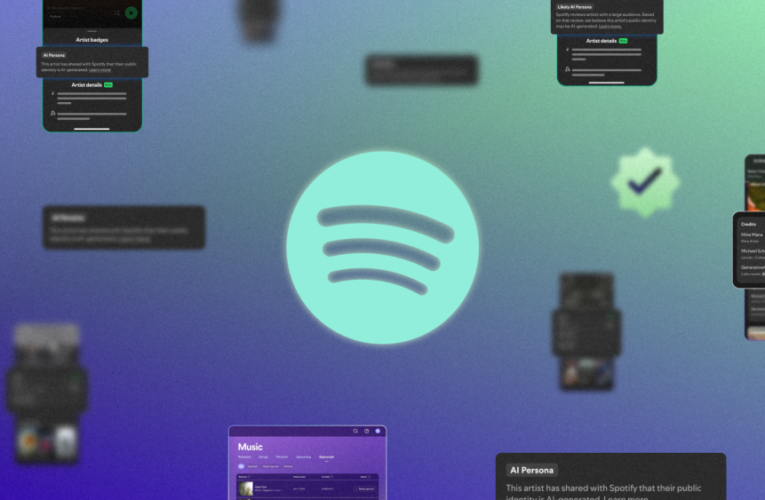Viewport: 765px width, 500px height.
Task: Switch to the Releases tab in Music
Action: click(x=244, y=457)
